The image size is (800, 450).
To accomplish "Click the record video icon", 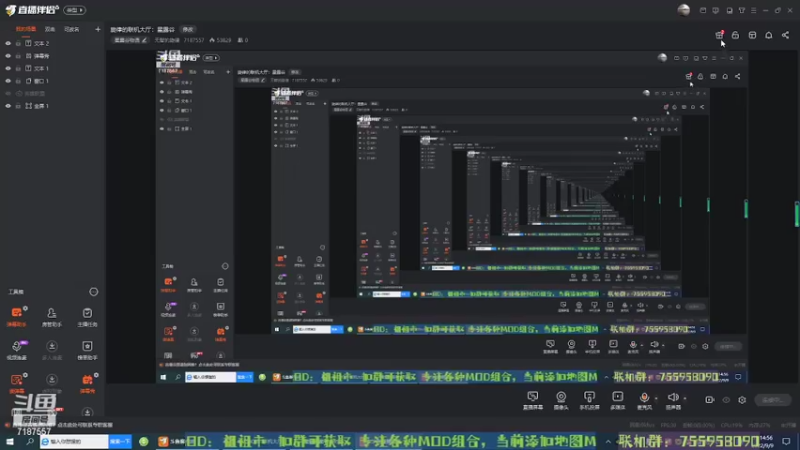I will point(710,400).
